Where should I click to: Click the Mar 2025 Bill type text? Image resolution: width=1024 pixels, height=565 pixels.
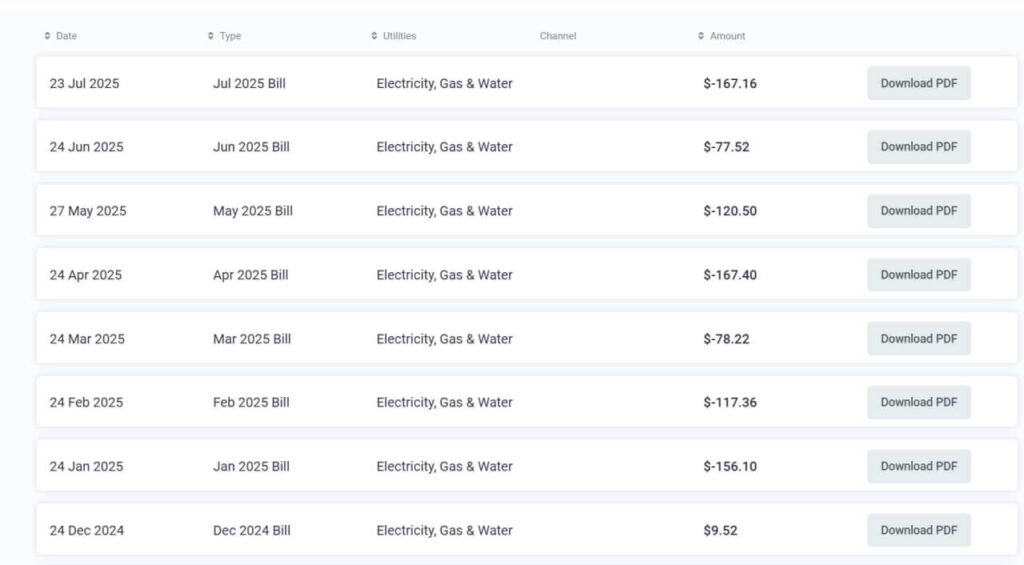point(252,339)
